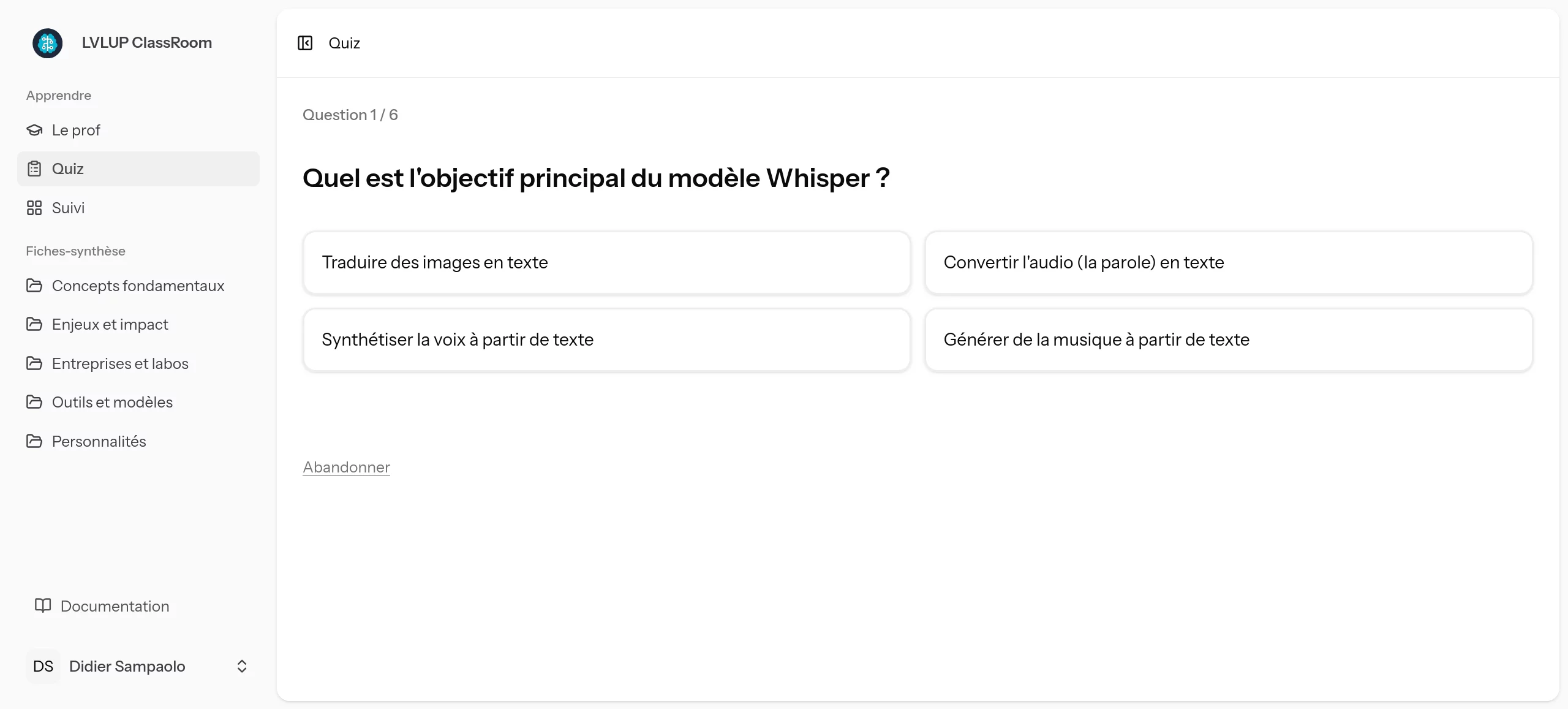Choose the Traduire des images en texte answer

(x=606, y=262)
